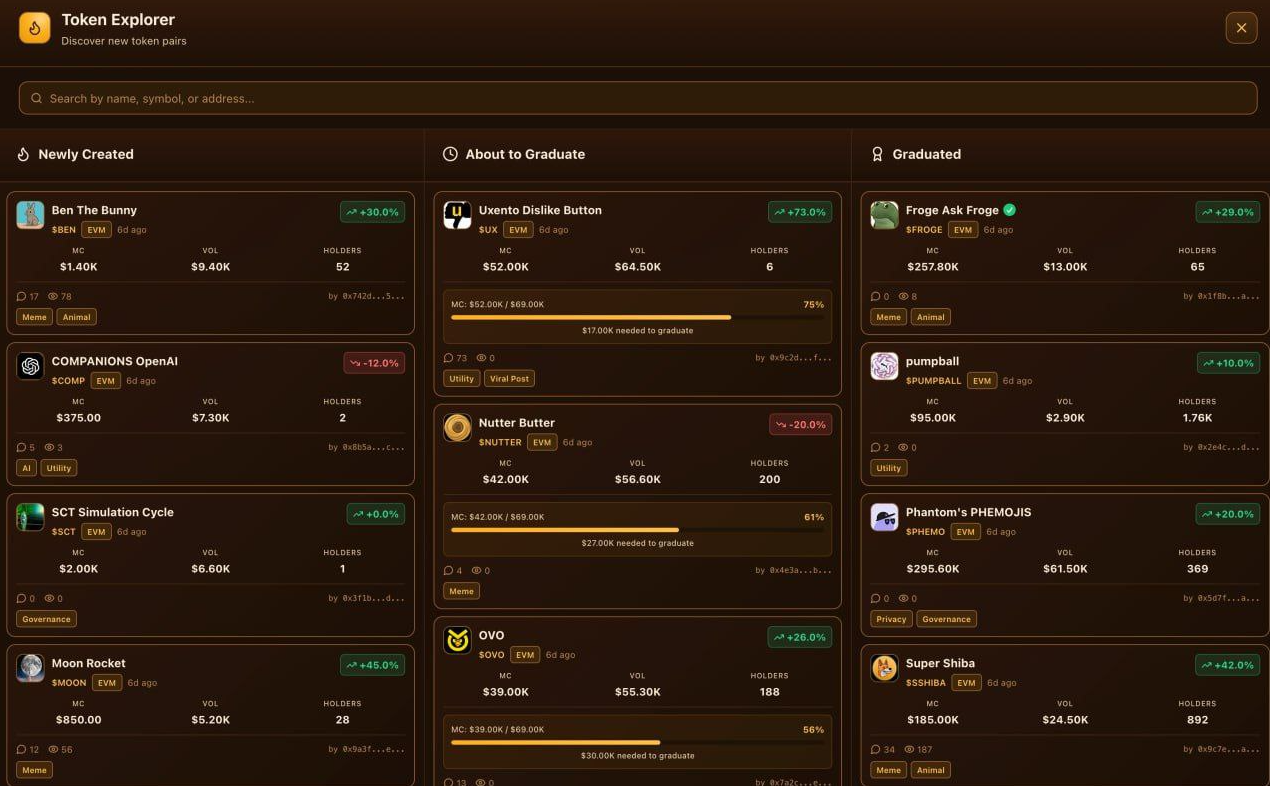
Task: Click the Governance tag on SCT Simulation Cycle
Action: click(x=46, y=619)
